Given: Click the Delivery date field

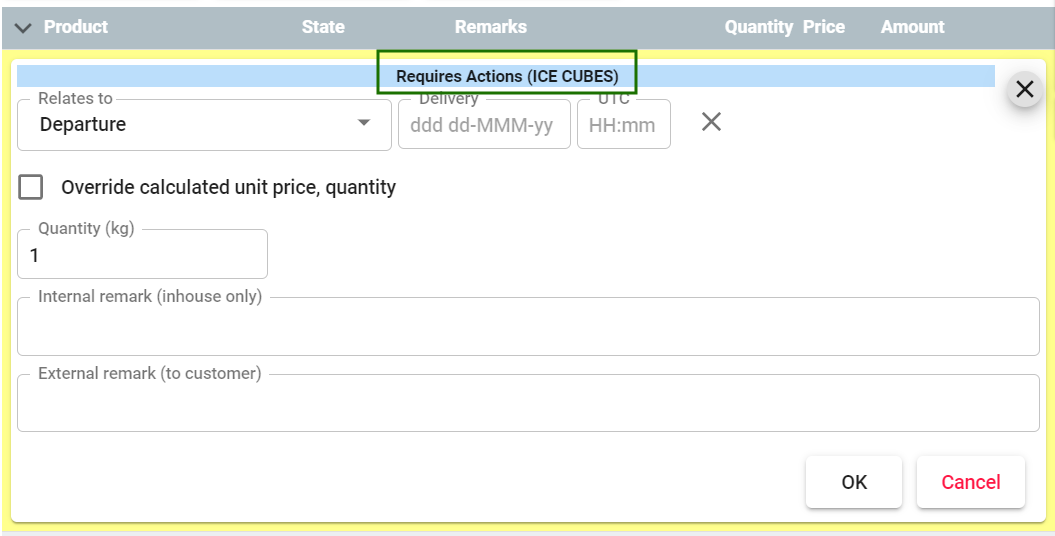Looking at the screenshot, I should pos(484,124).
